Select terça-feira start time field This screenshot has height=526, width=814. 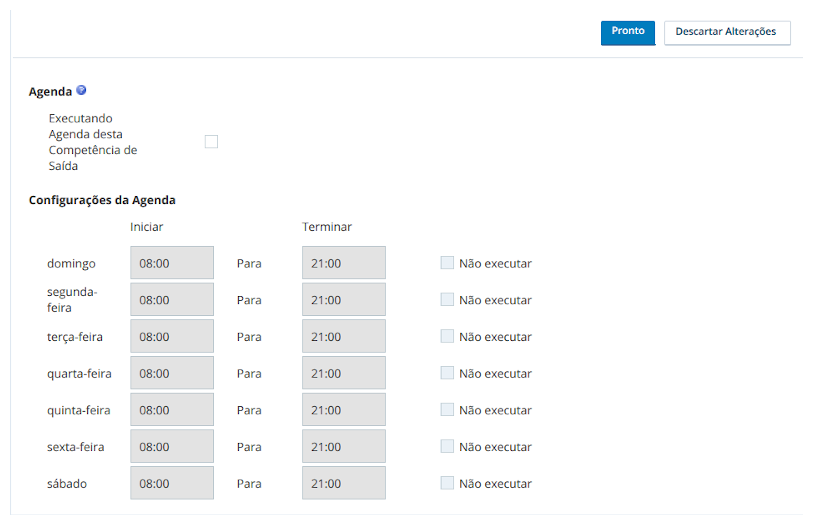coord(172,336)
